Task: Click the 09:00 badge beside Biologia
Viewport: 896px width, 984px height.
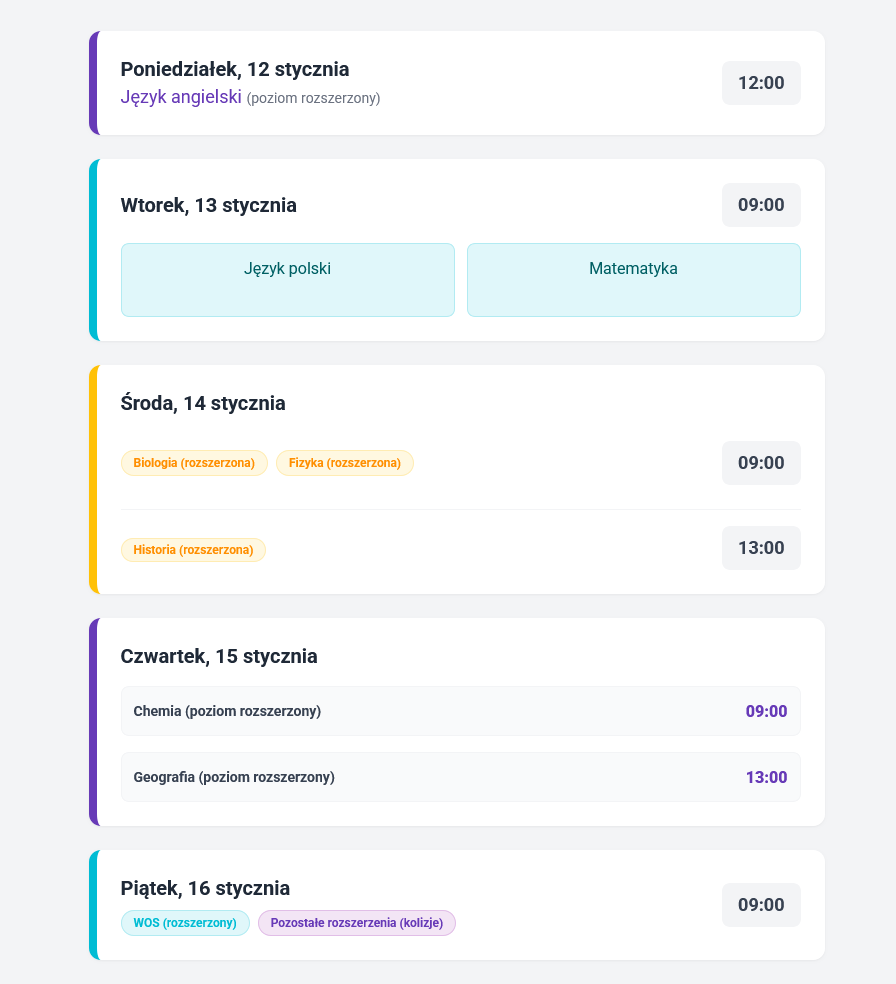Action: pyautogui.click(x=761, y=463)
